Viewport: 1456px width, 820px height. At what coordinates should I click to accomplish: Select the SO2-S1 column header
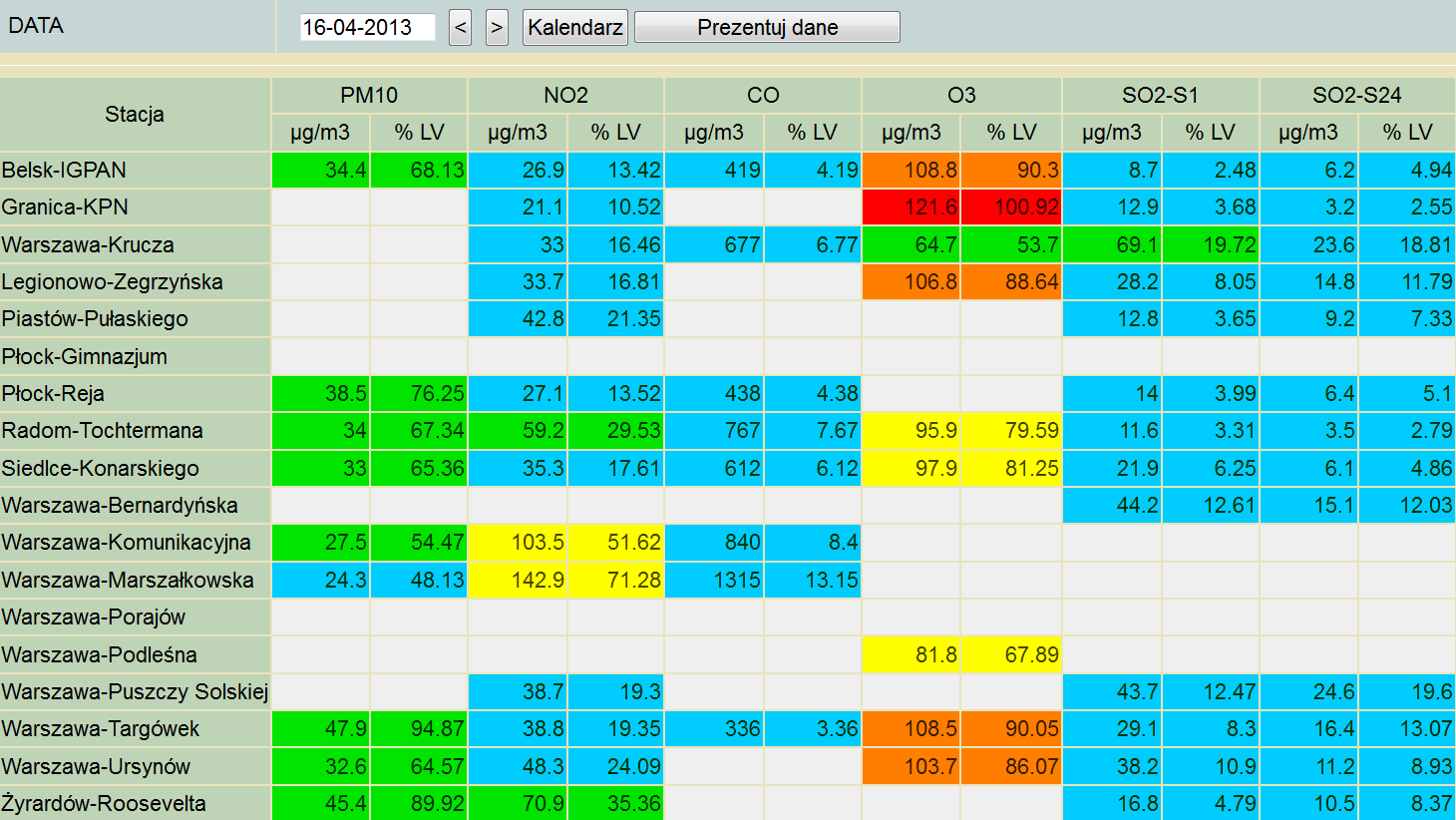point(1160,95)
